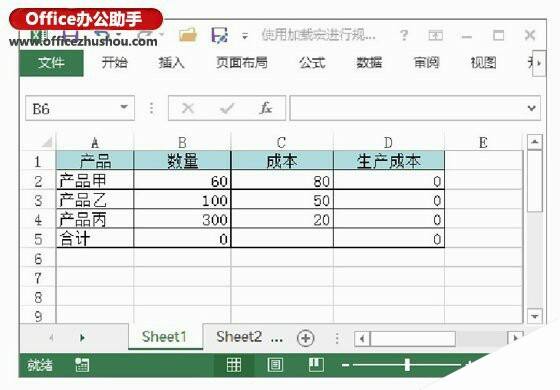
Task: Switch to Normal view icon
Action: 234,365
